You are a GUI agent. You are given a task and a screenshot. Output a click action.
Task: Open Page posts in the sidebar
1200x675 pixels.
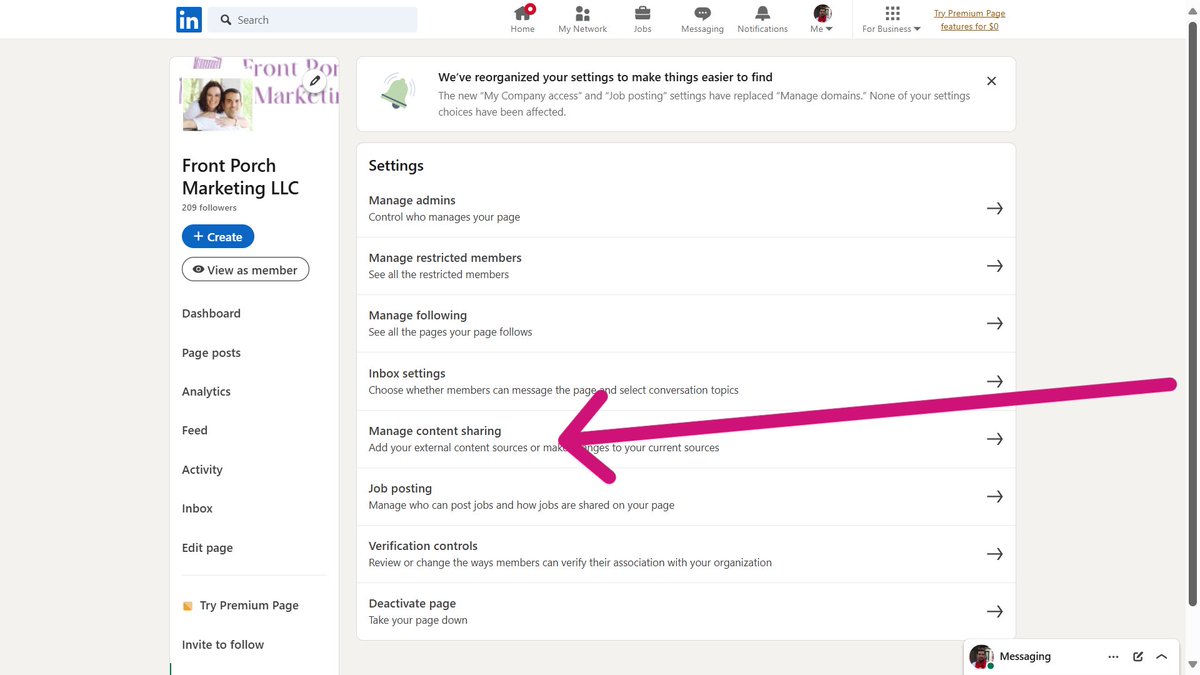(x=211, y=353)
